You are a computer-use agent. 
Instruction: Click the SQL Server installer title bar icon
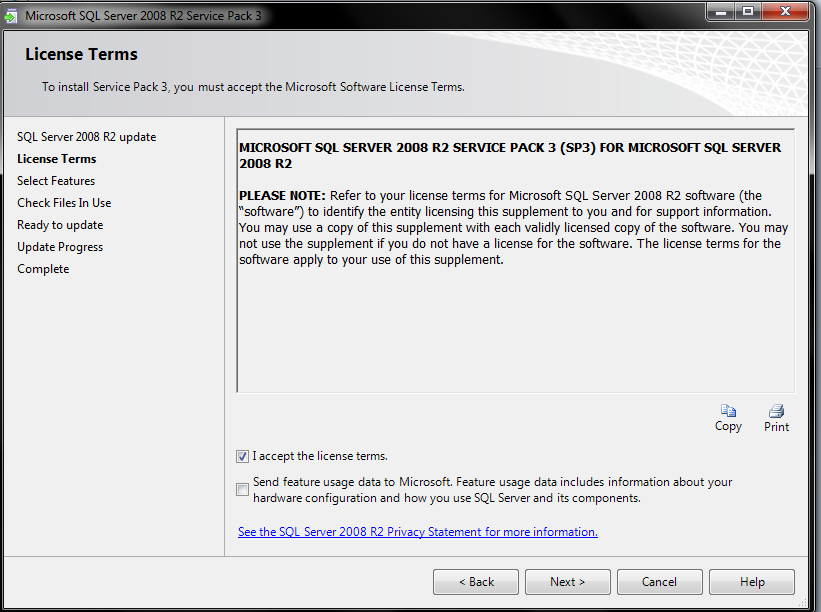10,16
